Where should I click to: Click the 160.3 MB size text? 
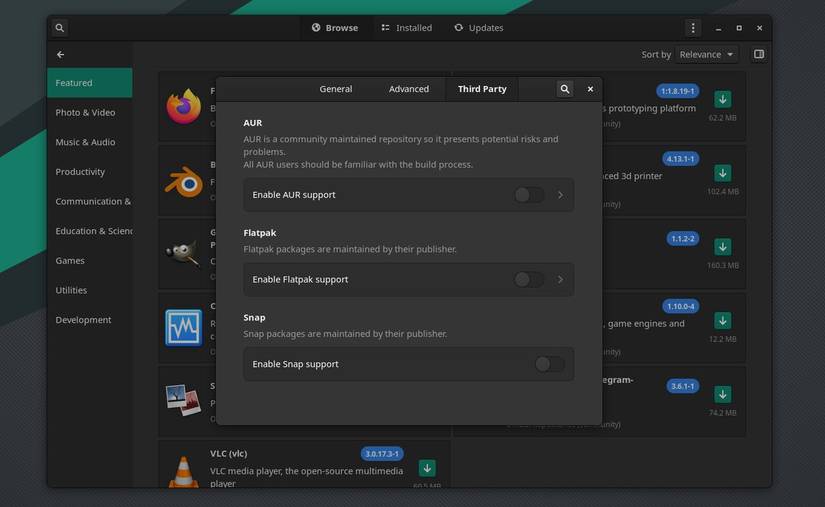tap(723, 265)
